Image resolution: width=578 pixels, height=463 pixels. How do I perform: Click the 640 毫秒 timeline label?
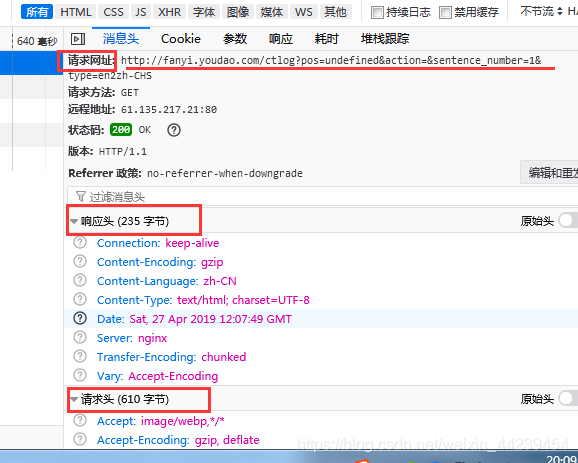coord(37,41)
